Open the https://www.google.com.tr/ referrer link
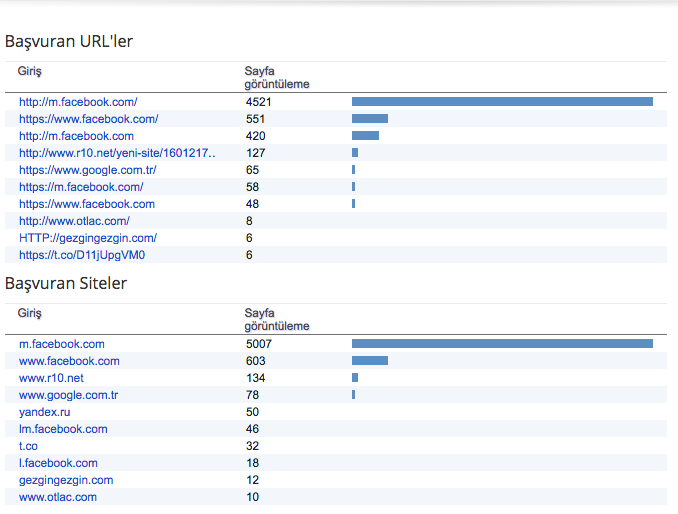Image resolution: width=678 pixels, height=514 pixels. click(87, 170)
